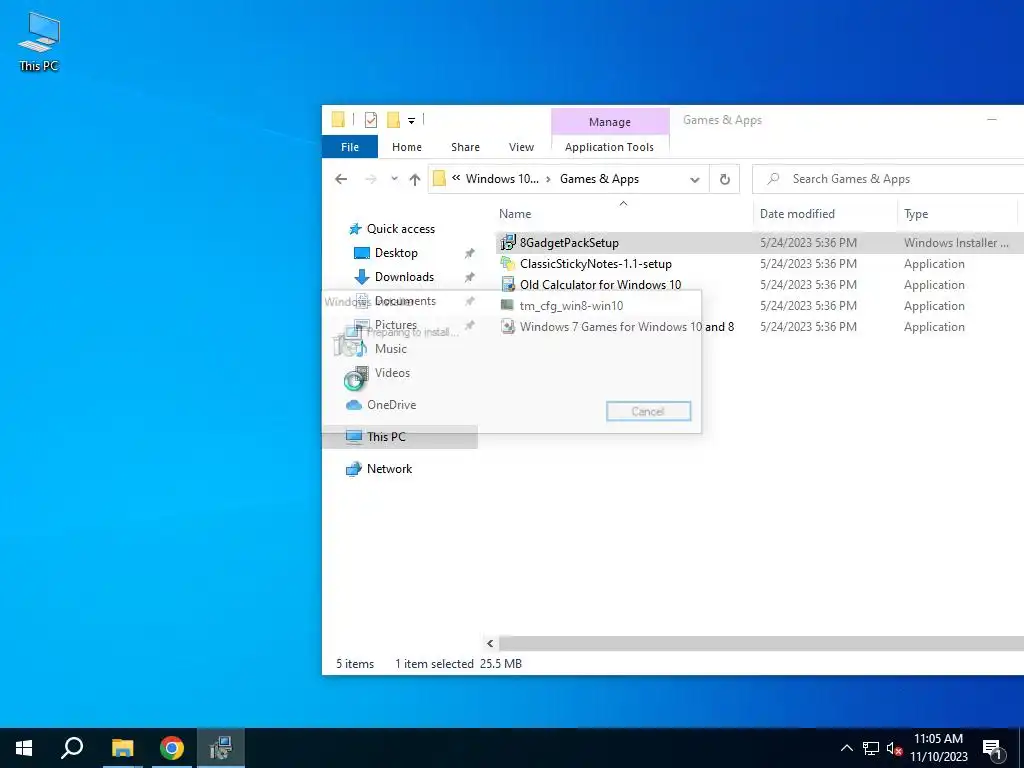This screenshot has height=768, width=1024.
Task: Open the Recent locations dropdown
Action: [394, 179]
